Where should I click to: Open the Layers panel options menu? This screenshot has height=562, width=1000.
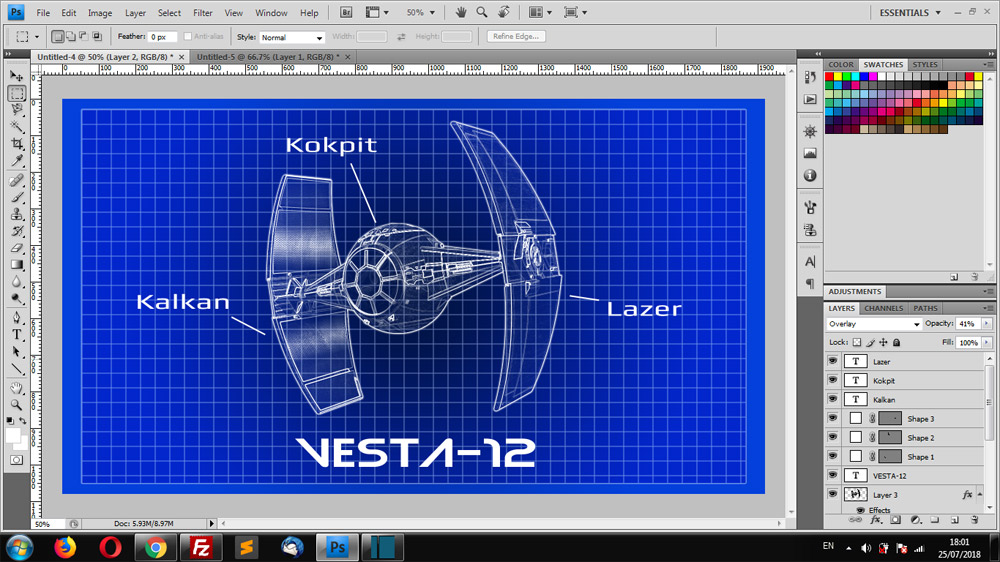988,309
